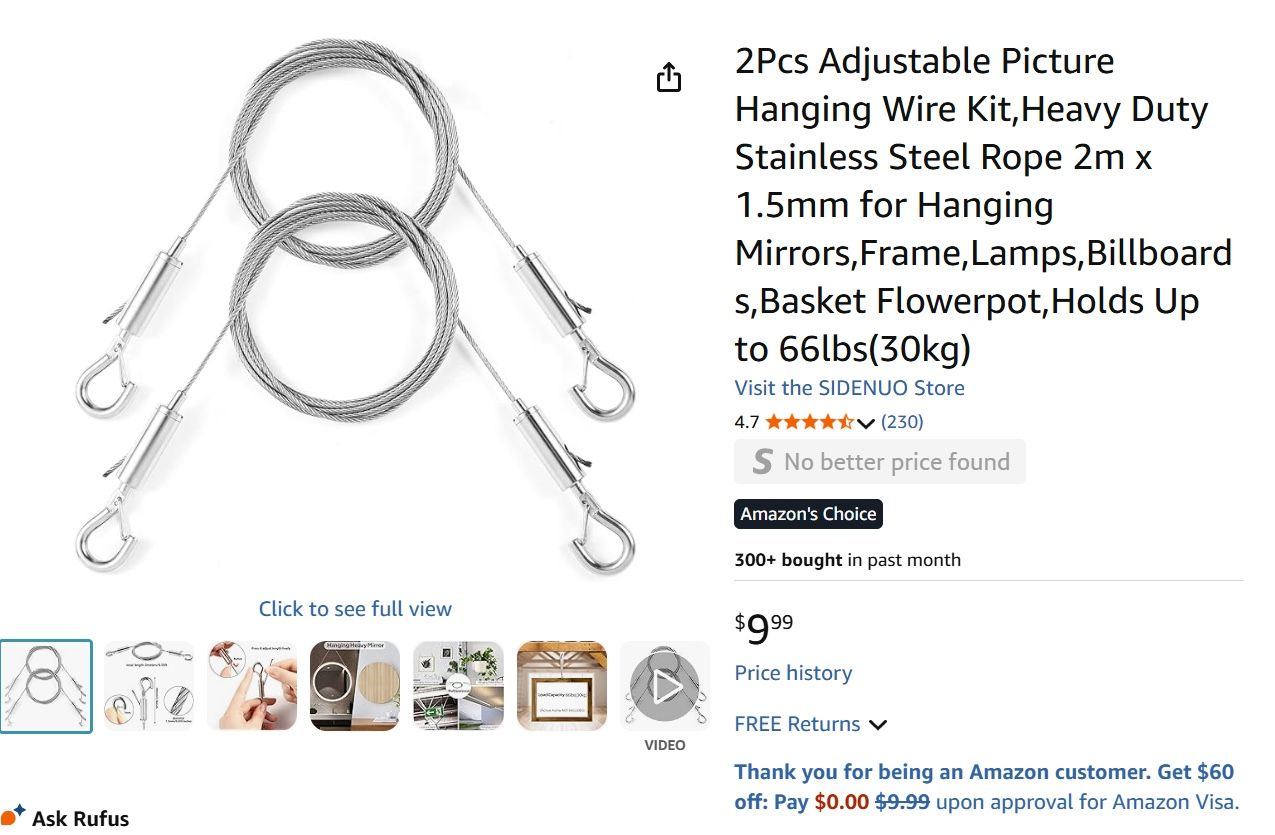The width and height of the screenshot is (1275, 835).
Task: View the 230 customer reviews
Action: [x=902, y=422]
